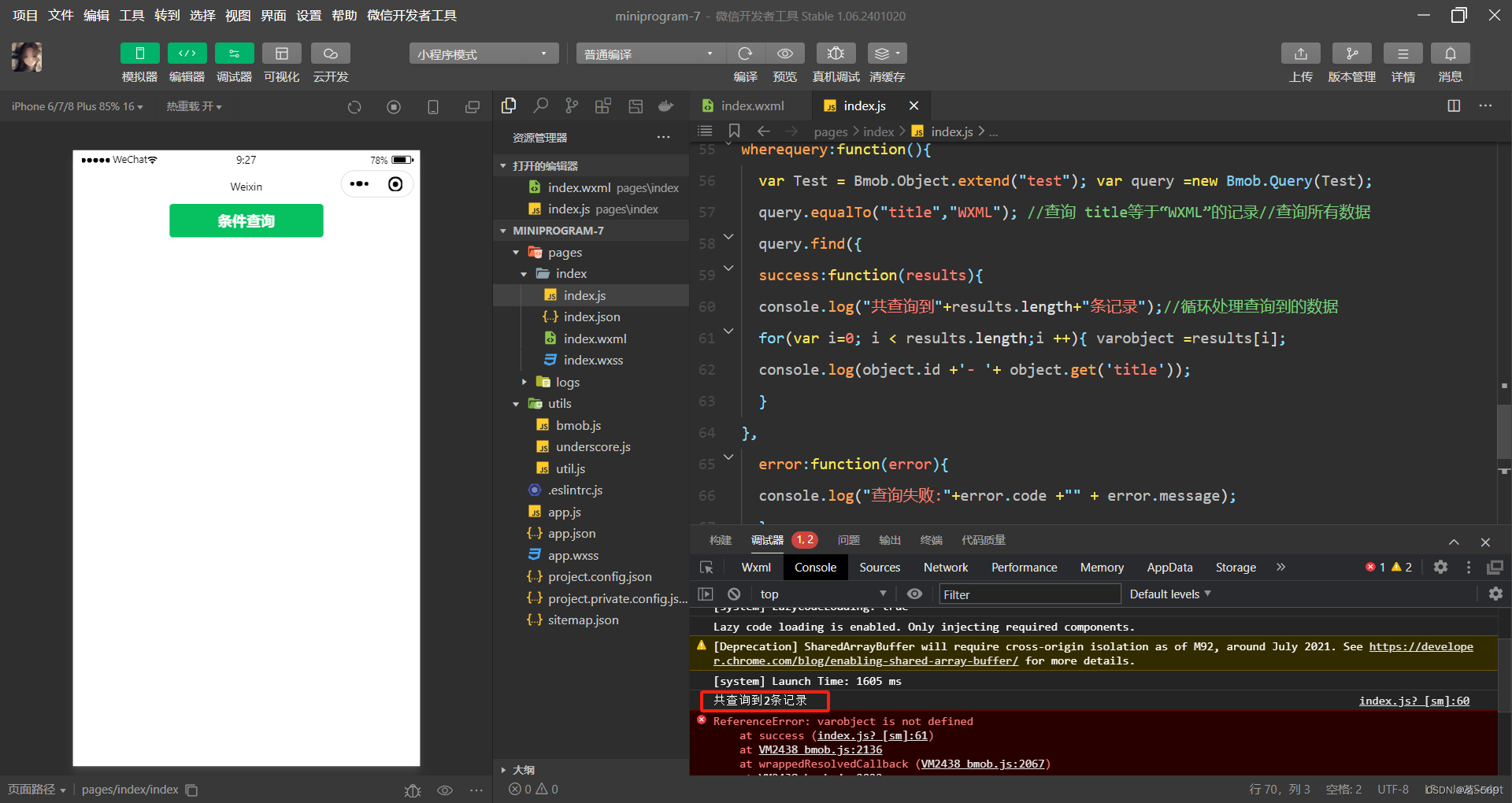The height and width of the screenshot is (803, 1512).
Task: Open the search magnifier icon in sidebar
Action: point(540,105)
